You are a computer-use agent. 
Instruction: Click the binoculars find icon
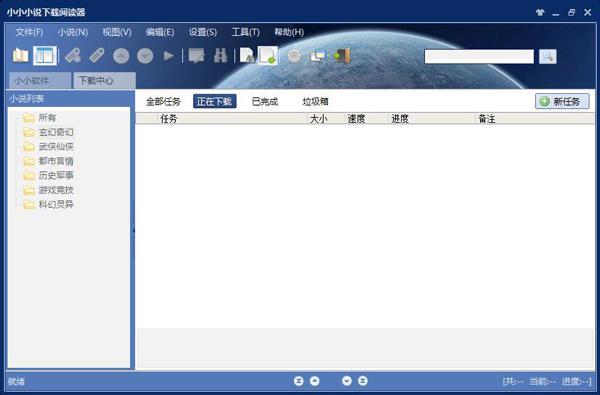point(220,56)
